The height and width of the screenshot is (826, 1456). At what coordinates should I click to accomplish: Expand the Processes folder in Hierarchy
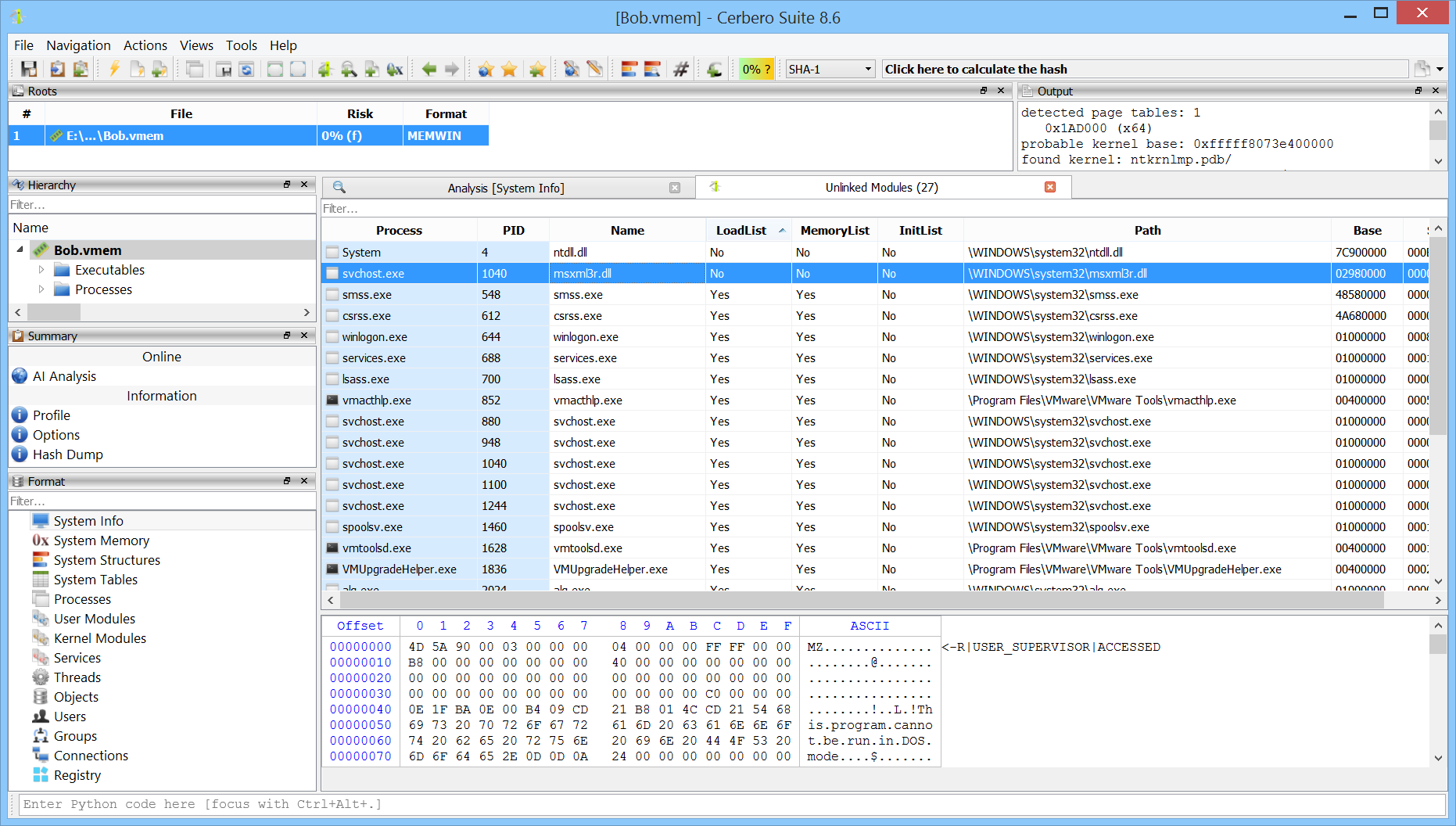point(41,289)
